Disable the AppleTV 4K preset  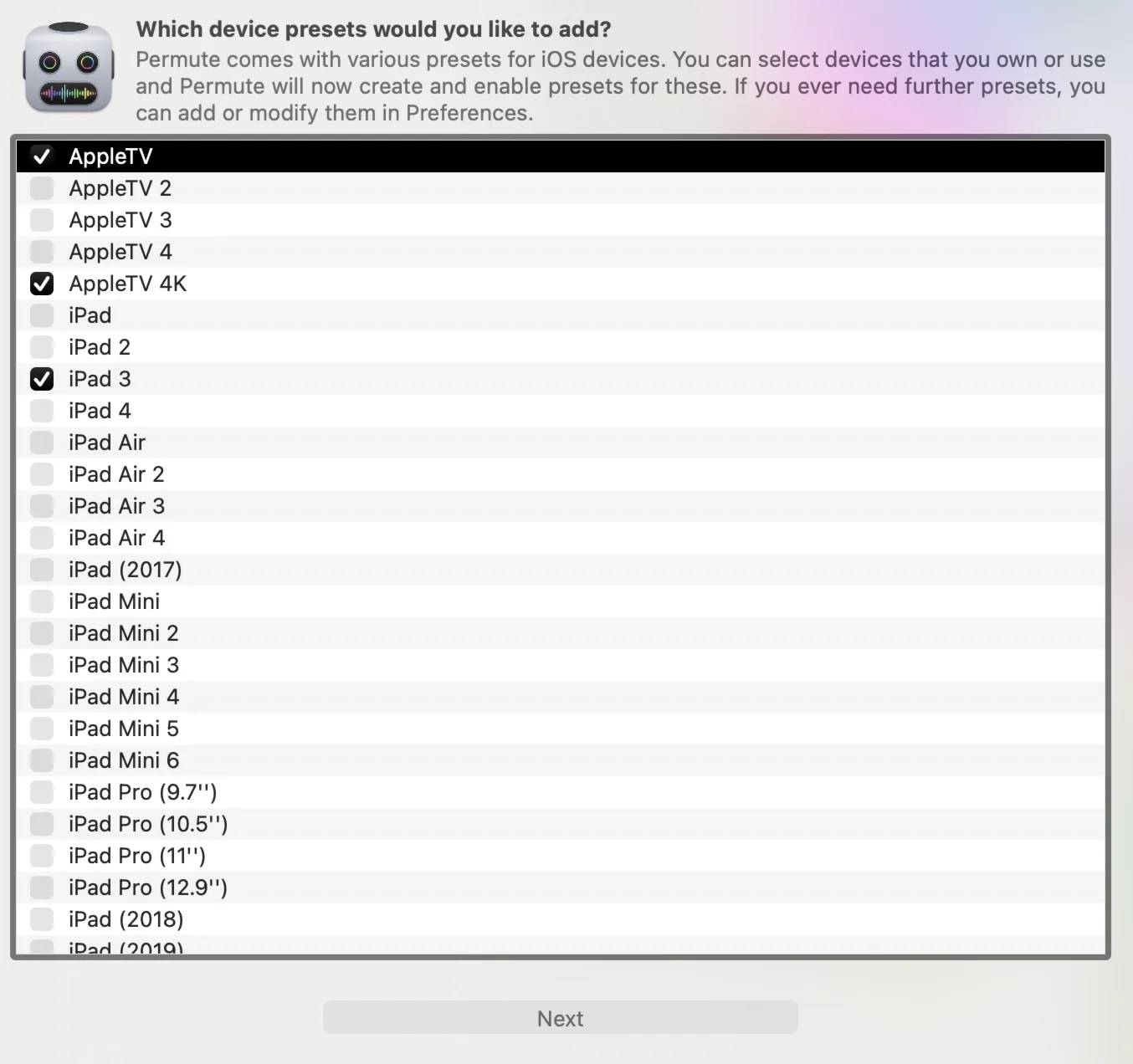pos(42,284)
